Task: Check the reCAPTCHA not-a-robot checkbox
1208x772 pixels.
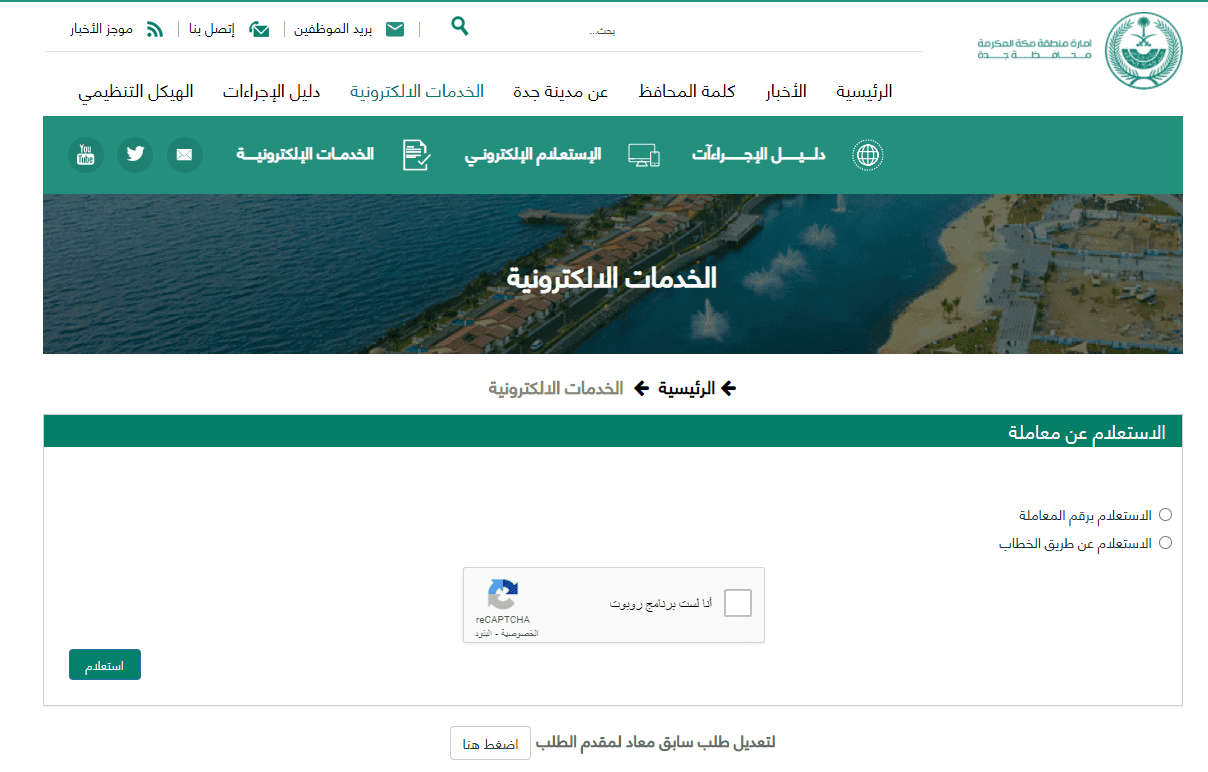Action: pyautogui.click(x=738, y=604)
